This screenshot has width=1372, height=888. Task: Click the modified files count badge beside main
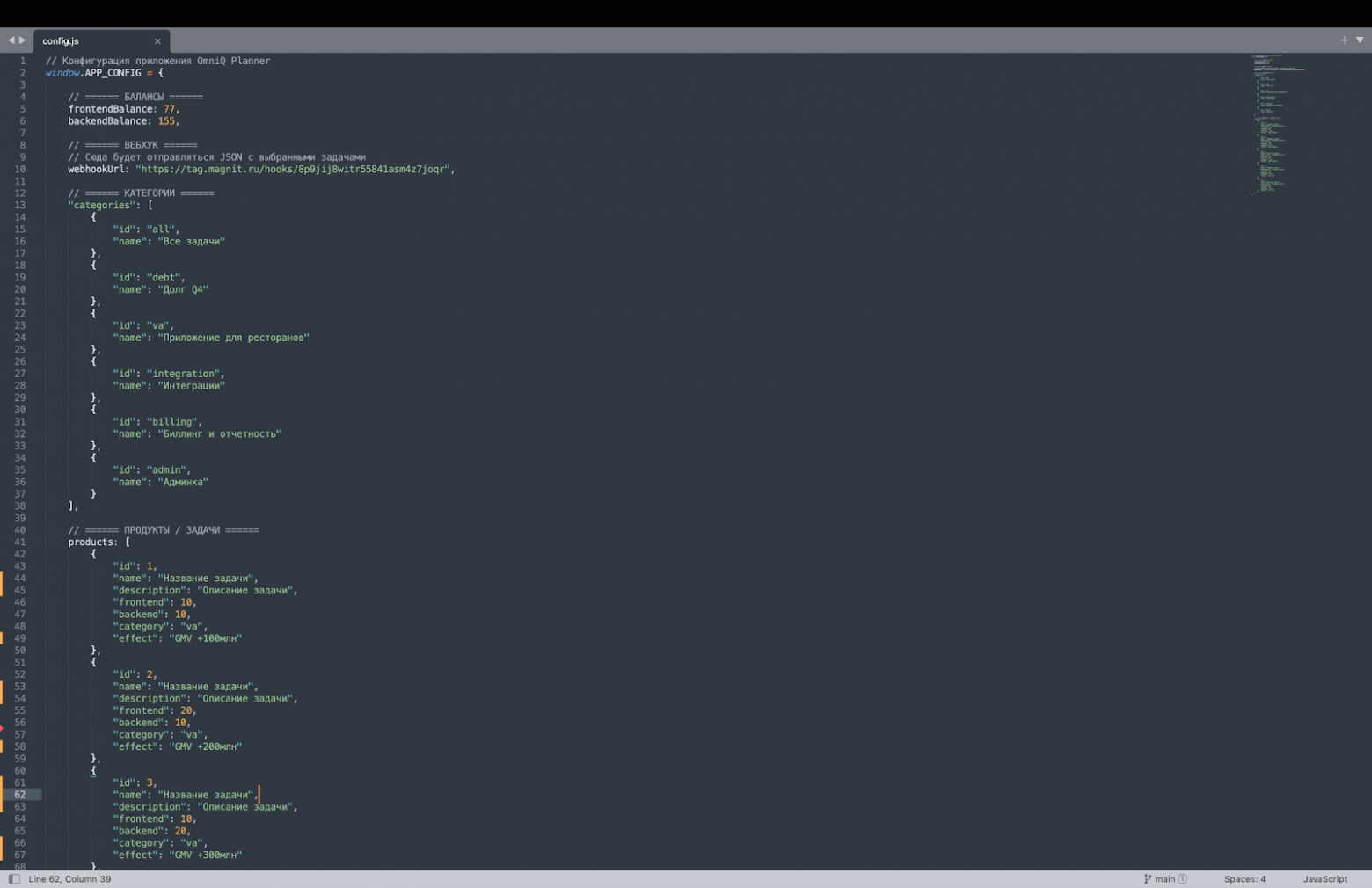(x=1182, y=879)
